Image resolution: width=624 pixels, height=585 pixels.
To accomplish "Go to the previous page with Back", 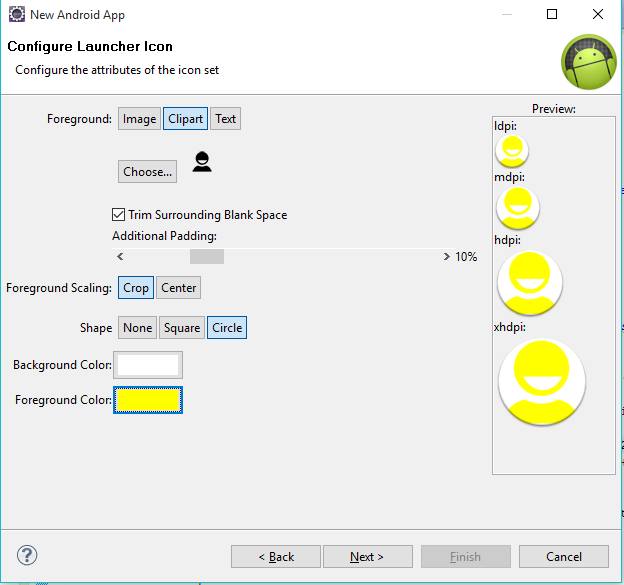I will tap(276, 556).
